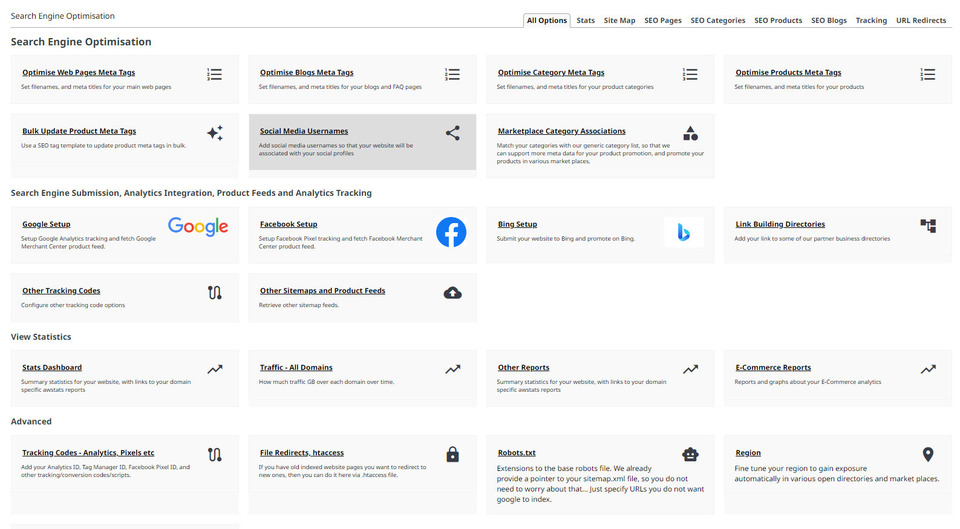This screenshot has width=960, height=529.
Task: Click the cloud upload icon for Other Sitemaps
Action: [452, 293]
